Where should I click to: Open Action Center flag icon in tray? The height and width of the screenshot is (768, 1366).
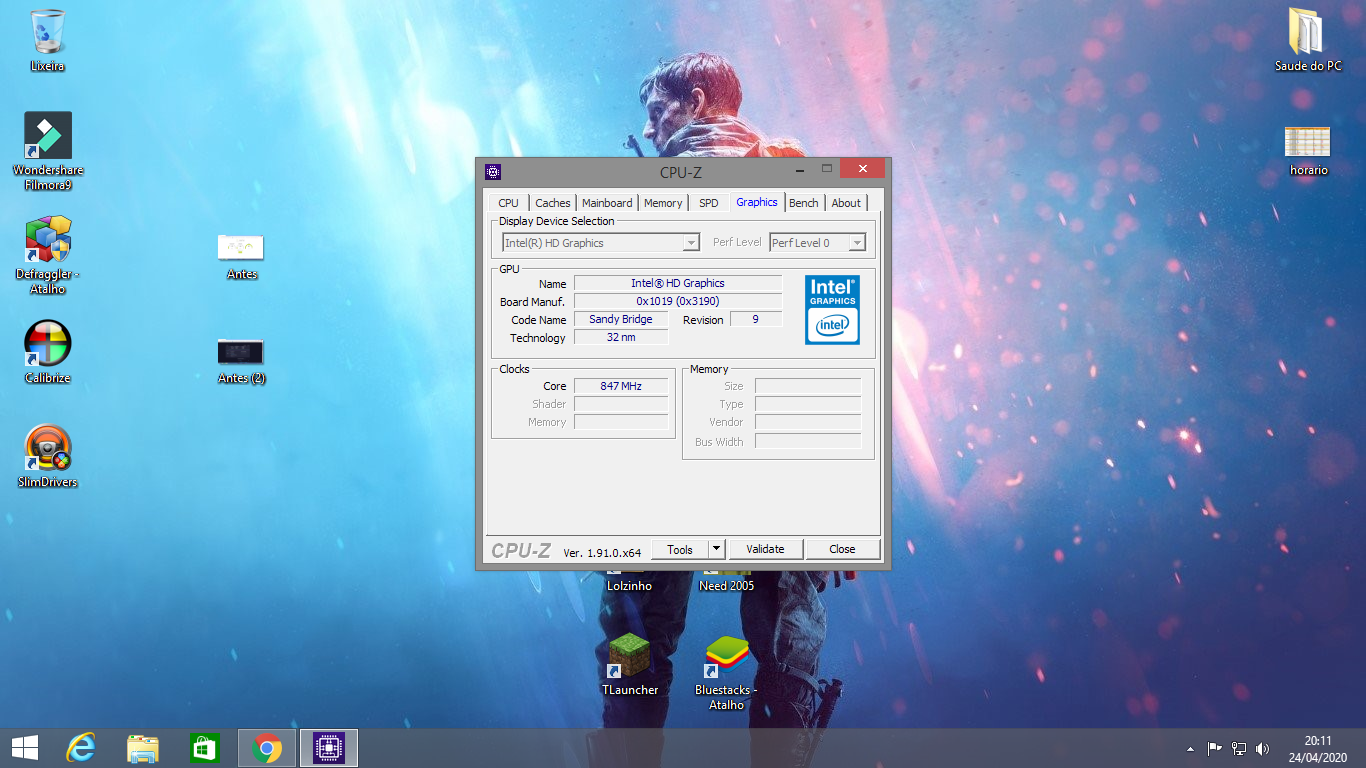1215,748
